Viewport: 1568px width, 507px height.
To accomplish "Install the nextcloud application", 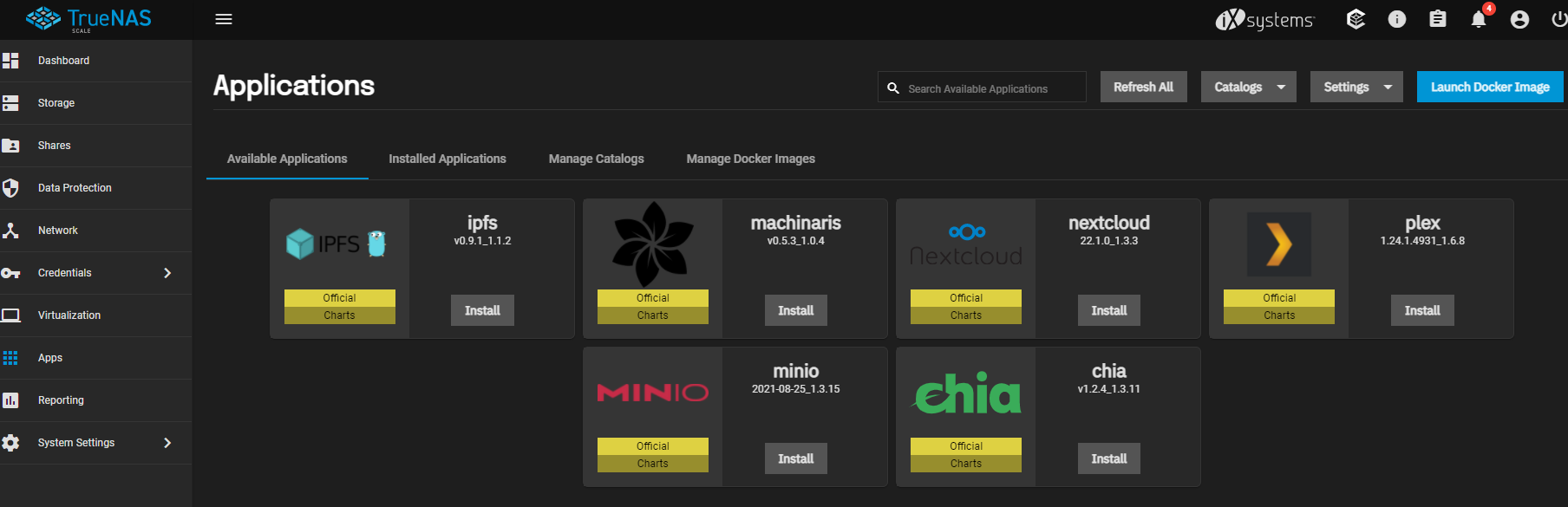I will coord(1109,310).
